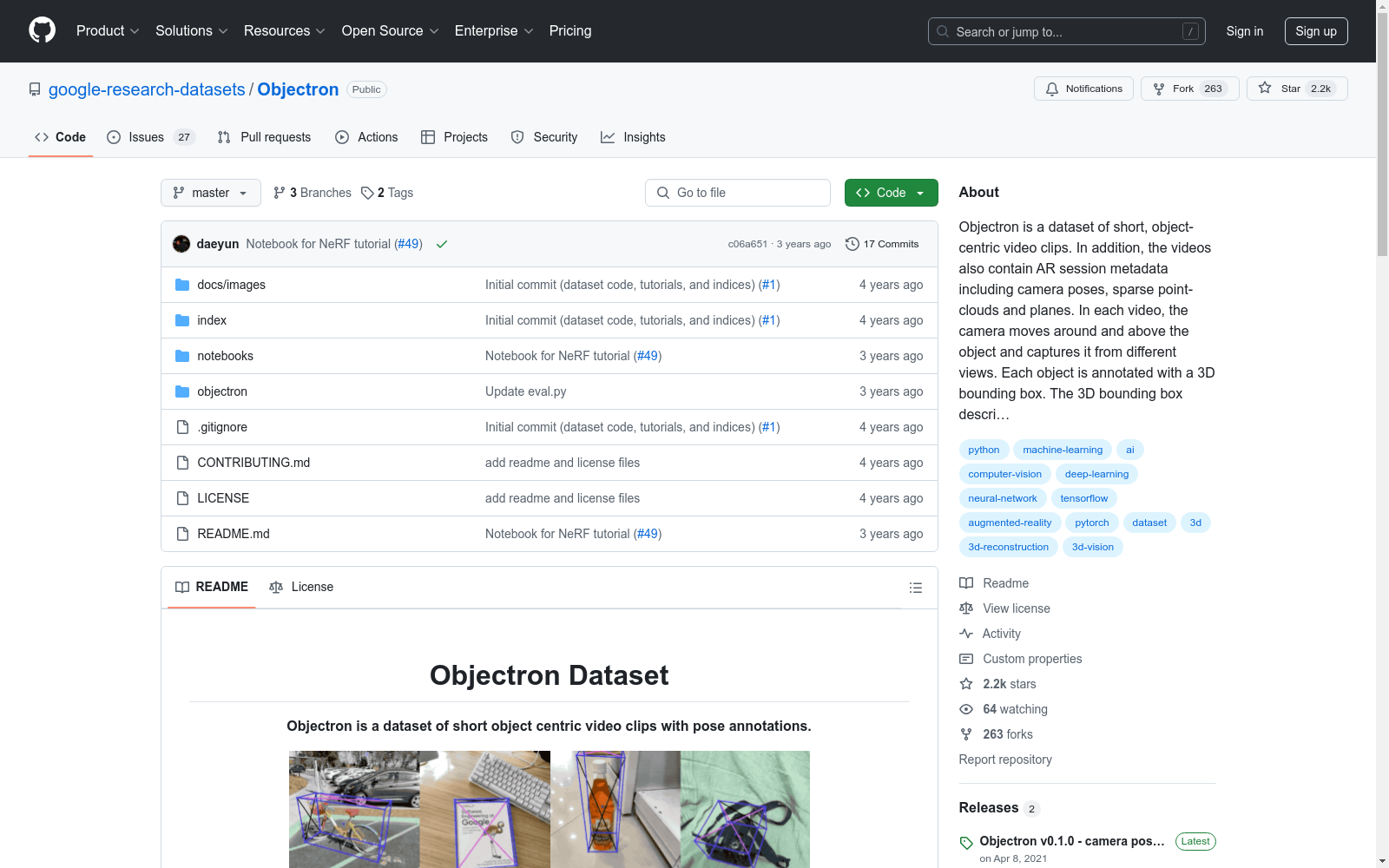Focus the Search or jump to field
This screenshot has height=868, width=1389.
tap(1067, 31)
